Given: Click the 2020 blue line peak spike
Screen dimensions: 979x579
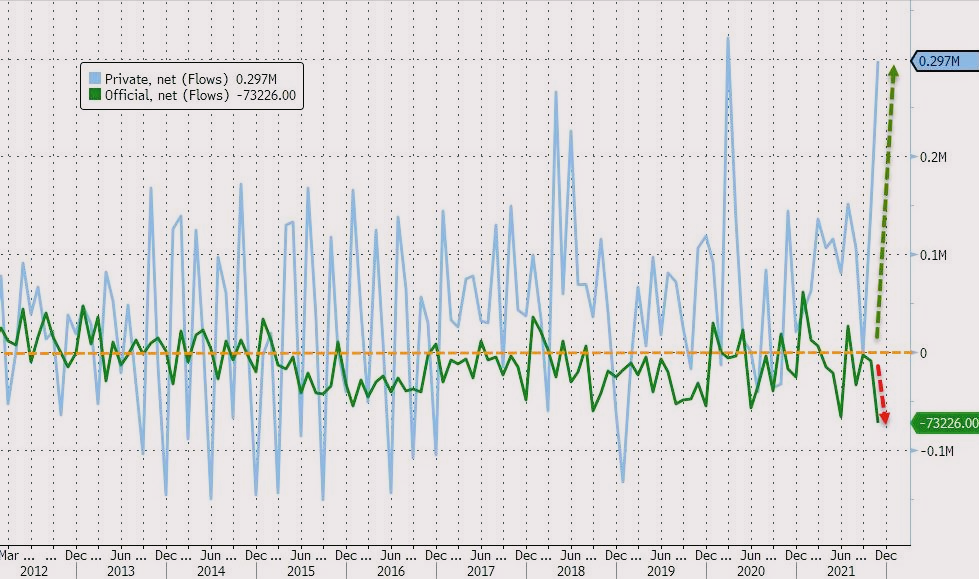Looking at the screenshot, I should coord(728,39).
